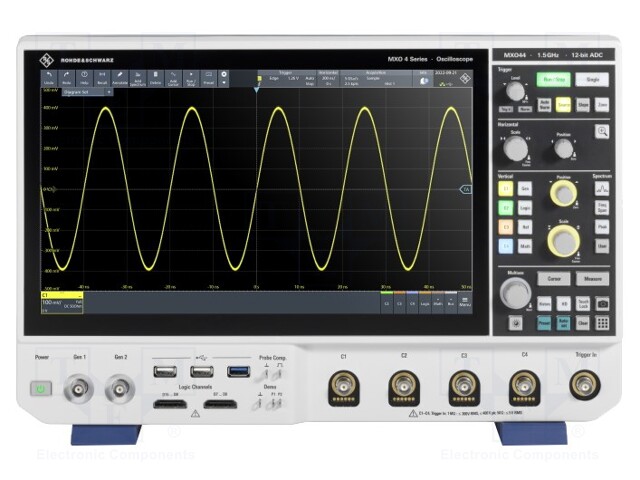Tap the Help icon in the toolbar
Image resolution: width=640 pixels, height=480 pixels.
84,77
